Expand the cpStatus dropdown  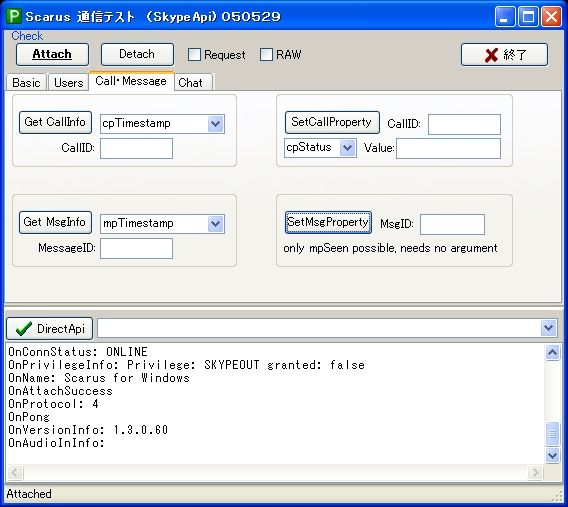click(347, 148)
